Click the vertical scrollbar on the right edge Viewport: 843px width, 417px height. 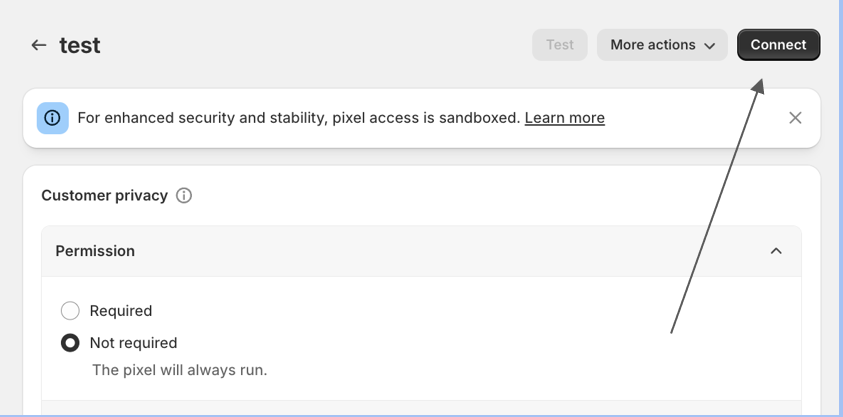[x=840, y=208]
